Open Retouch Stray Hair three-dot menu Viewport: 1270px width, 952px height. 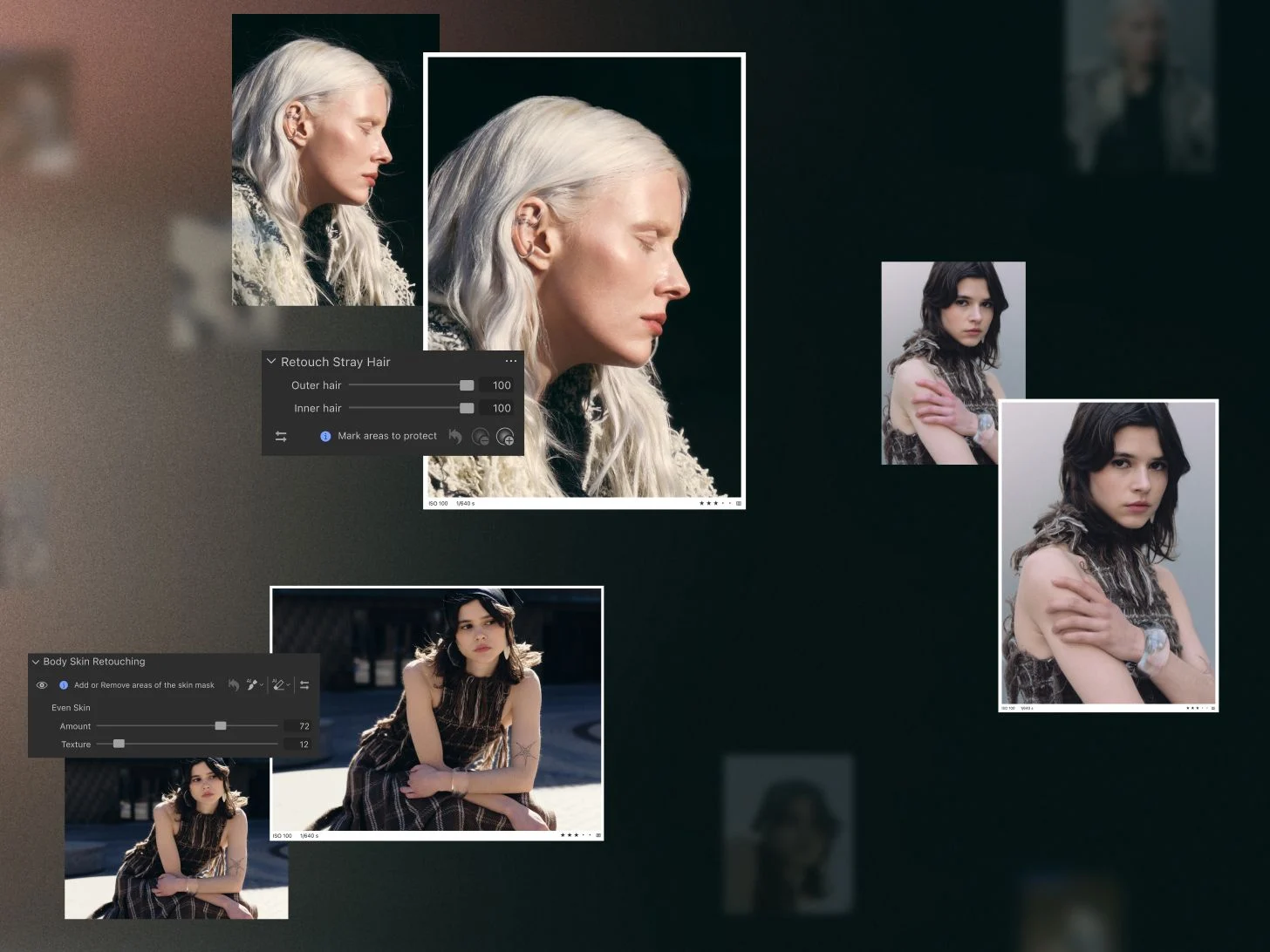pos(511,361)
